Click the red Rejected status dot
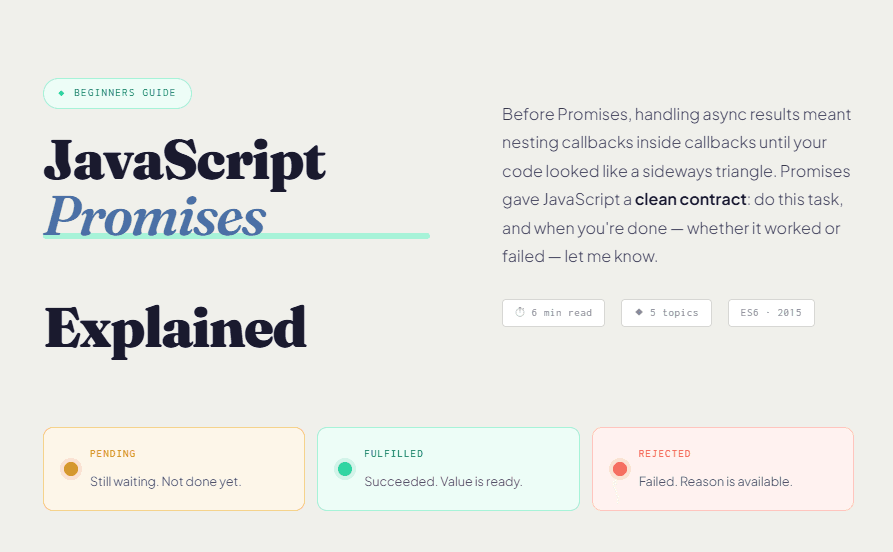Screen dimensions: 893x552 620,469
